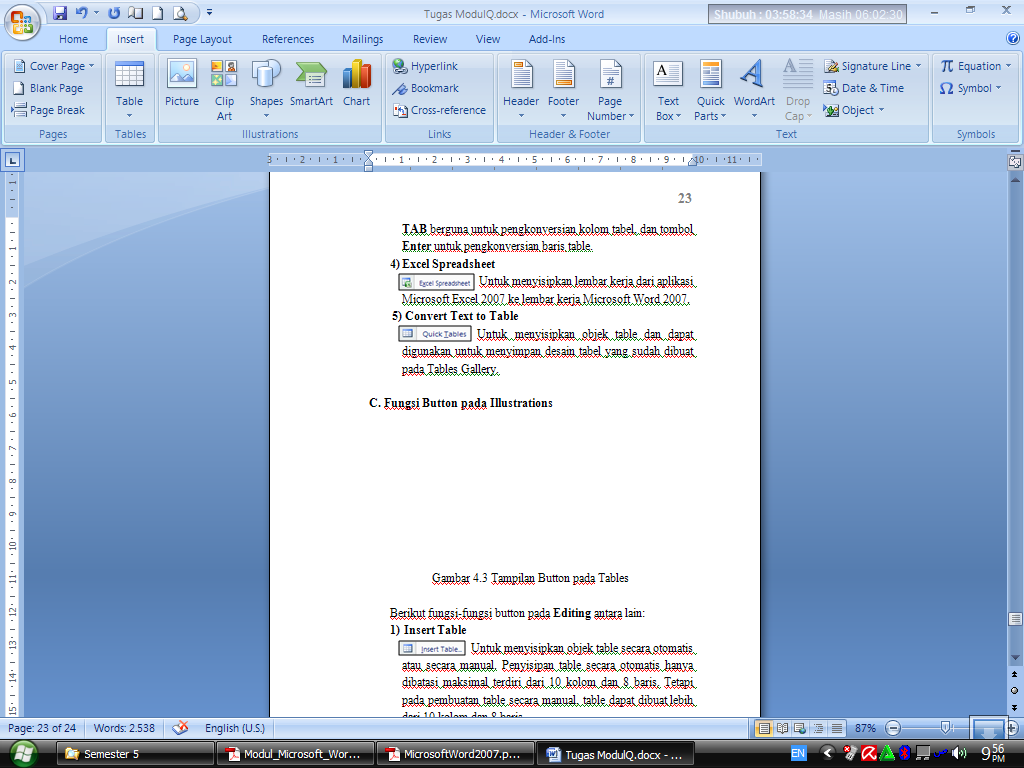Switch to Draft view
Screen dimensions: 1024x768
pos(837,728)
